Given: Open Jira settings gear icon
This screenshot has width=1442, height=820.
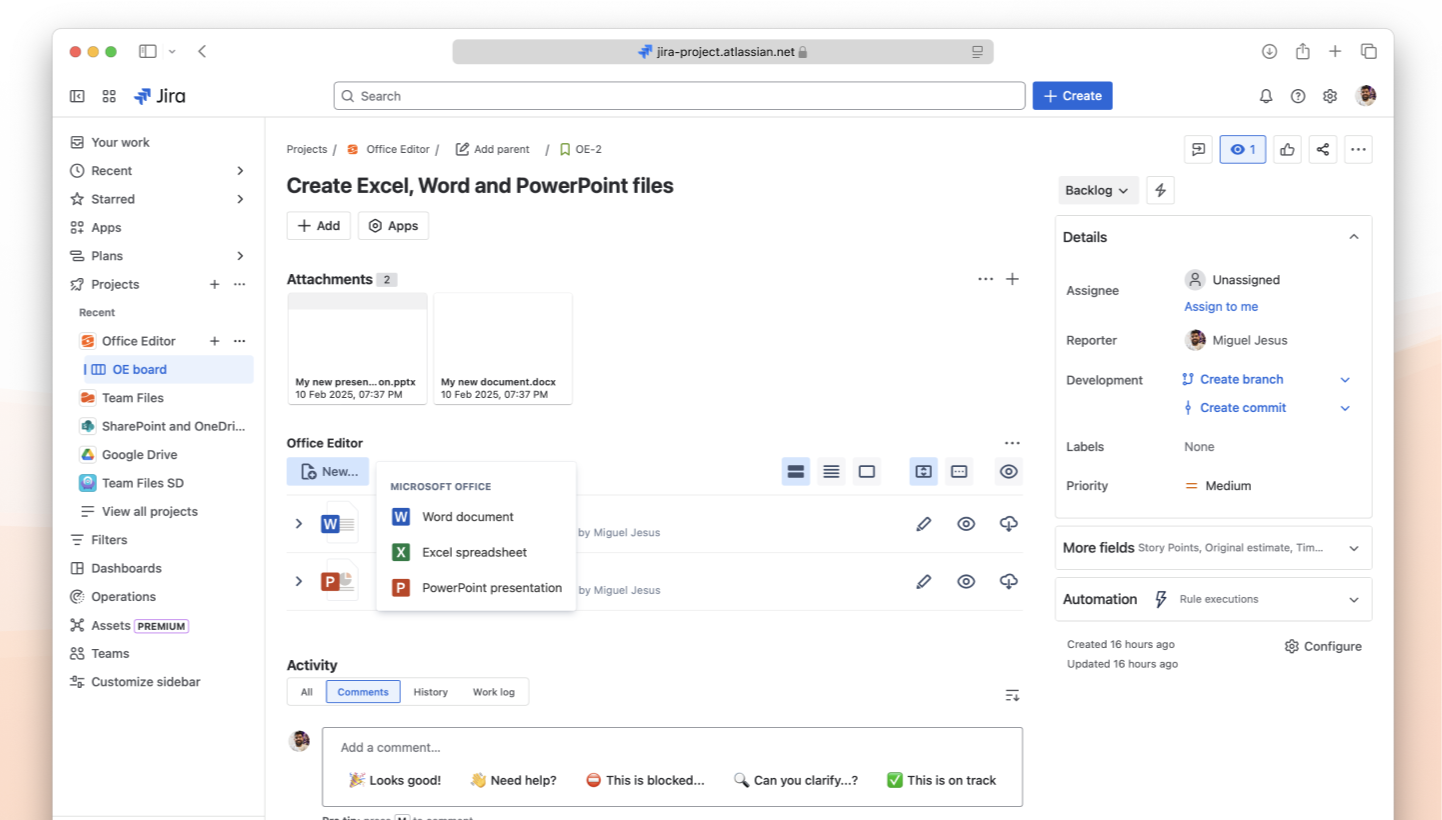Looking at the screenshot, I should point(1330,96).
